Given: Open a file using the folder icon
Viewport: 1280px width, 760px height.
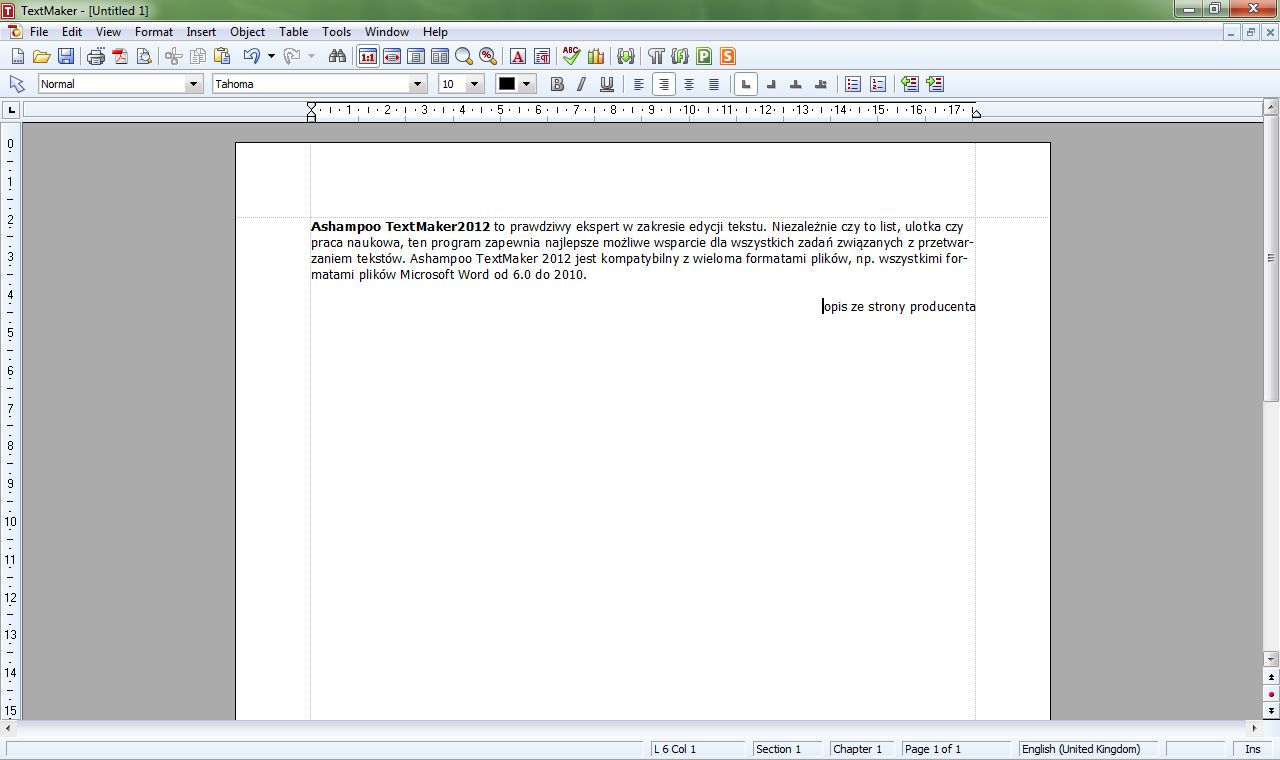Looking at the screenshot, I should point(41,57).
